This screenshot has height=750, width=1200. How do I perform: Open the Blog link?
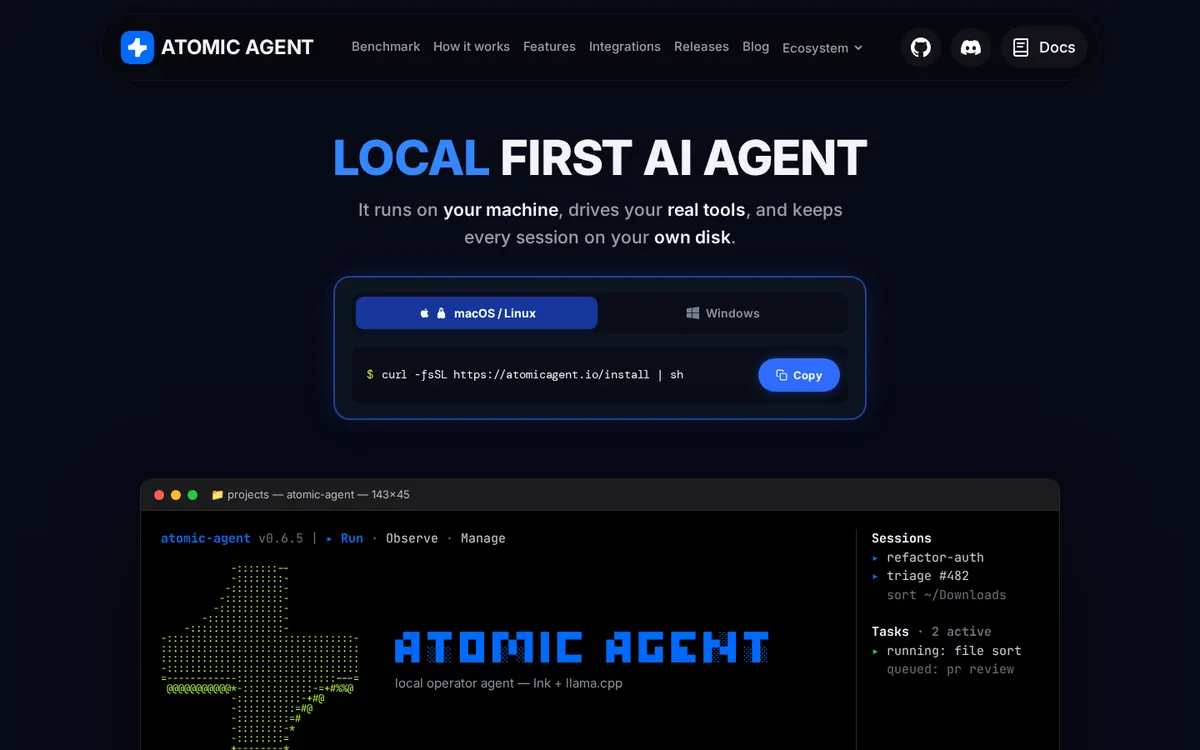[x=756, y=47]
